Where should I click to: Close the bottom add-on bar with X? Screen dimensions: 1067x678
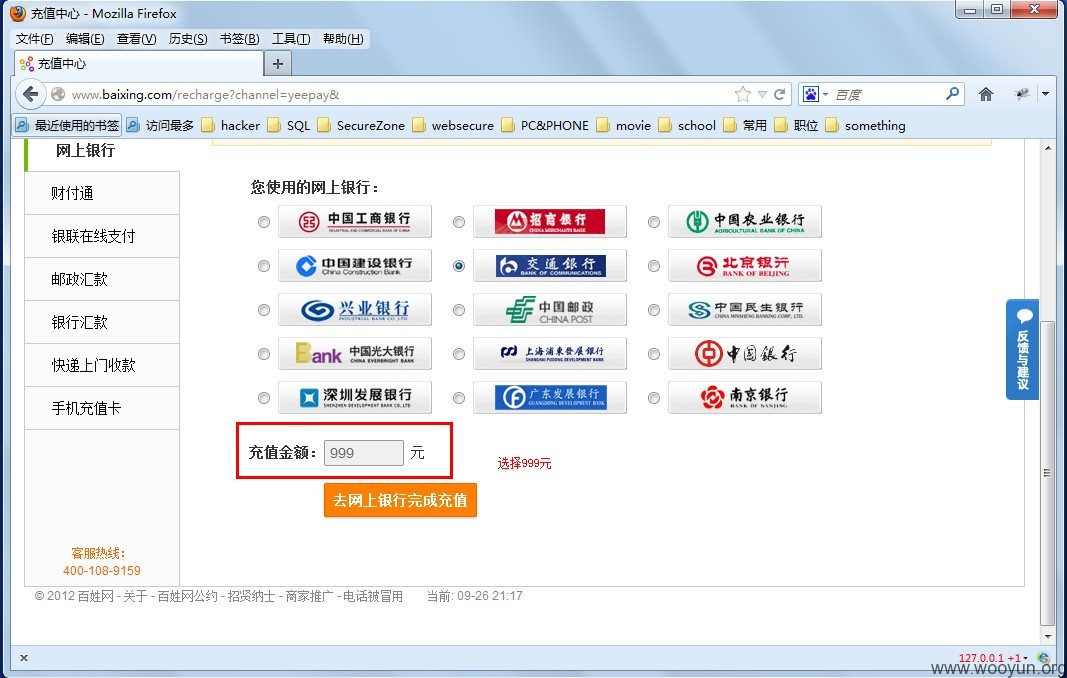click(x=24, y=658)
